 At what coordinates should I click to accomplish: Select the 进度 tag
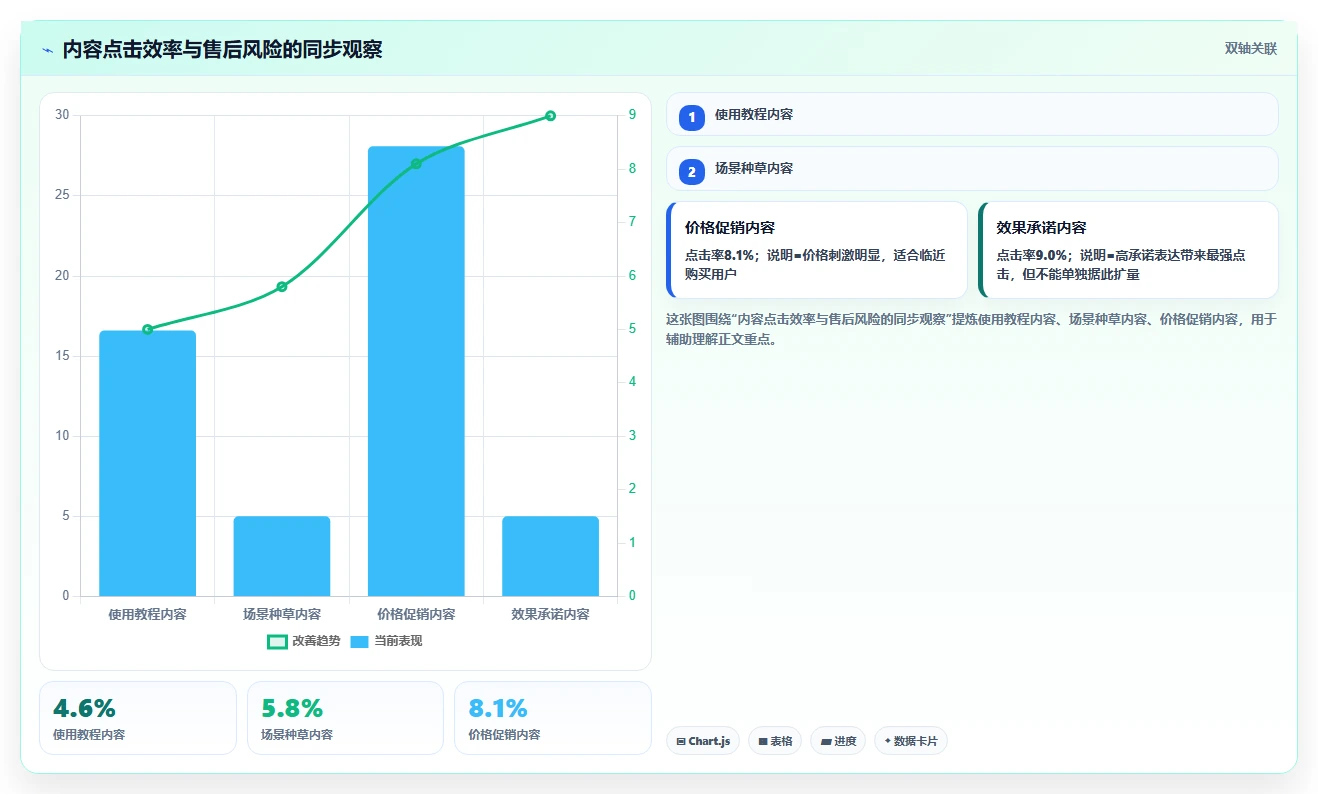point(838,741)
